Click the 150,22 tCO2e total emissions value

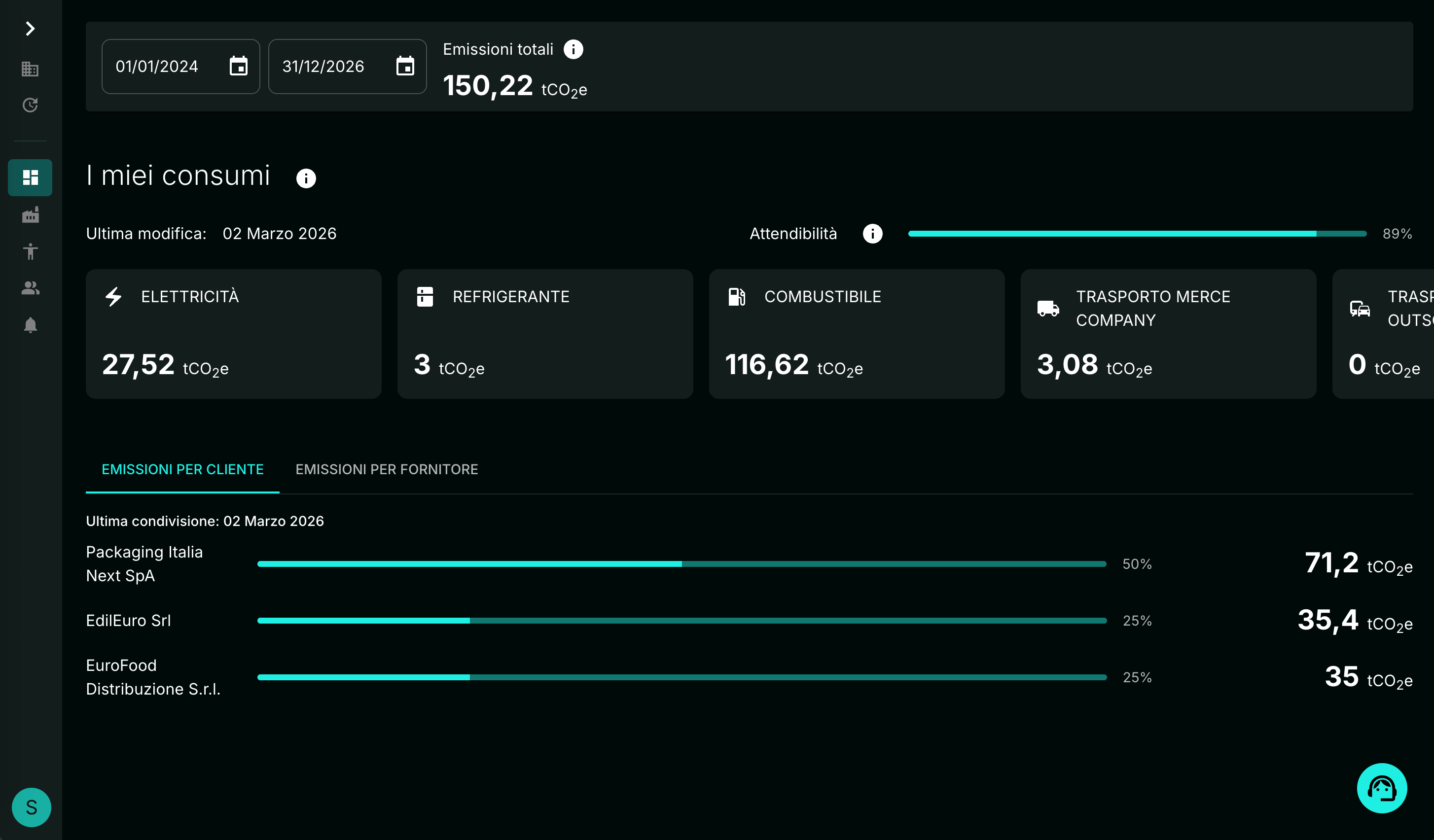[x=515, y=86]
